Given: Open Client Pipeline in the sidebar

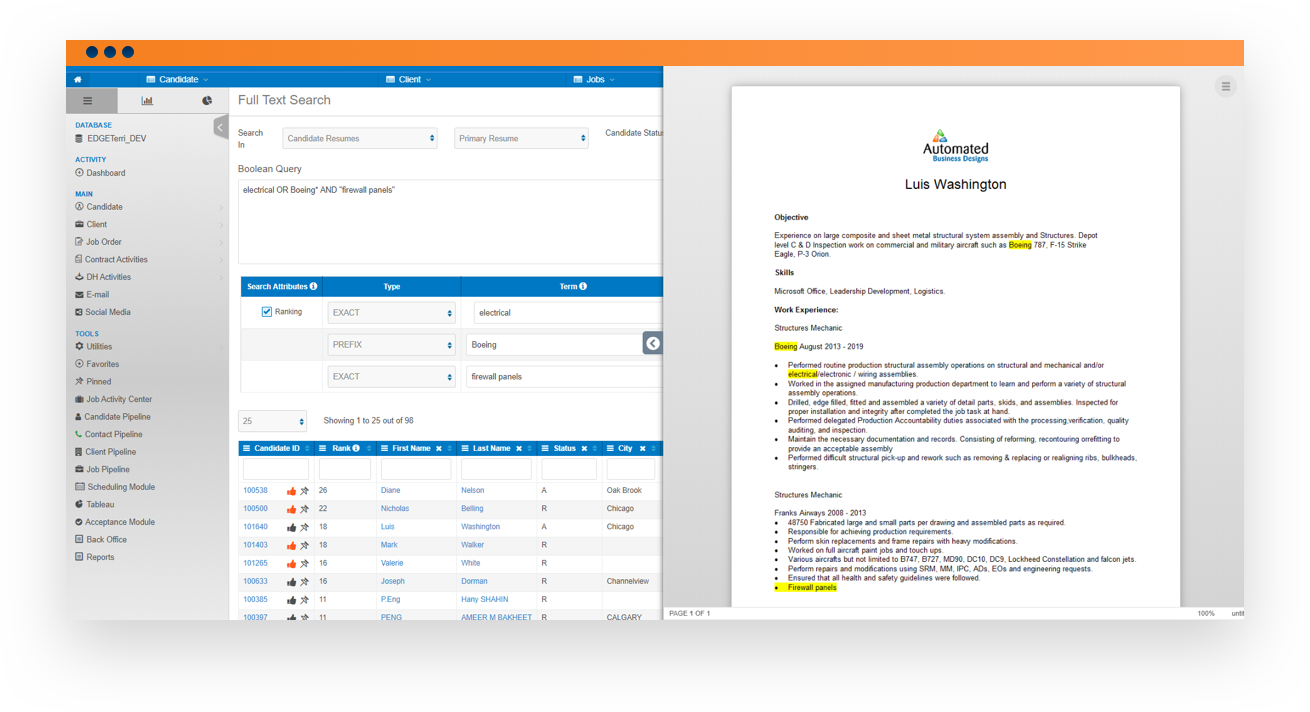Looking at the screenshot, I should 105,452.
